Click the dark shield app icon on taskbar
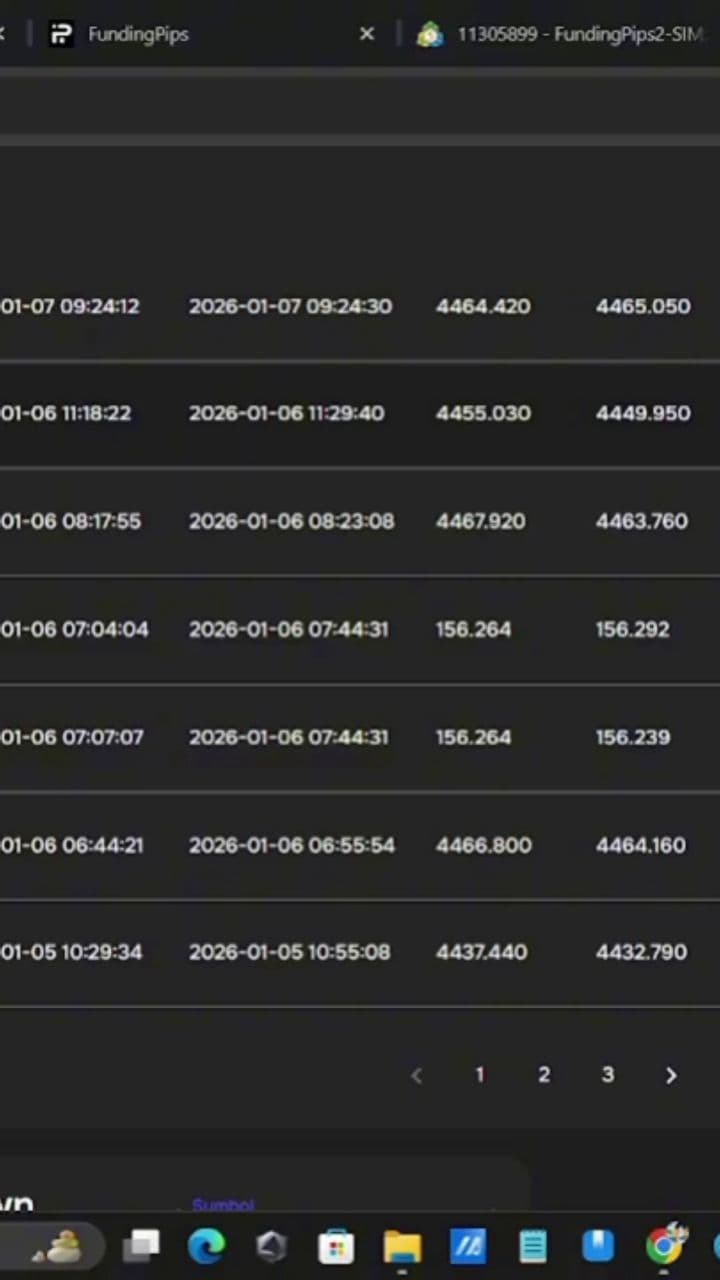Viewport: 720px width, 1280px height. point(271,1246)
